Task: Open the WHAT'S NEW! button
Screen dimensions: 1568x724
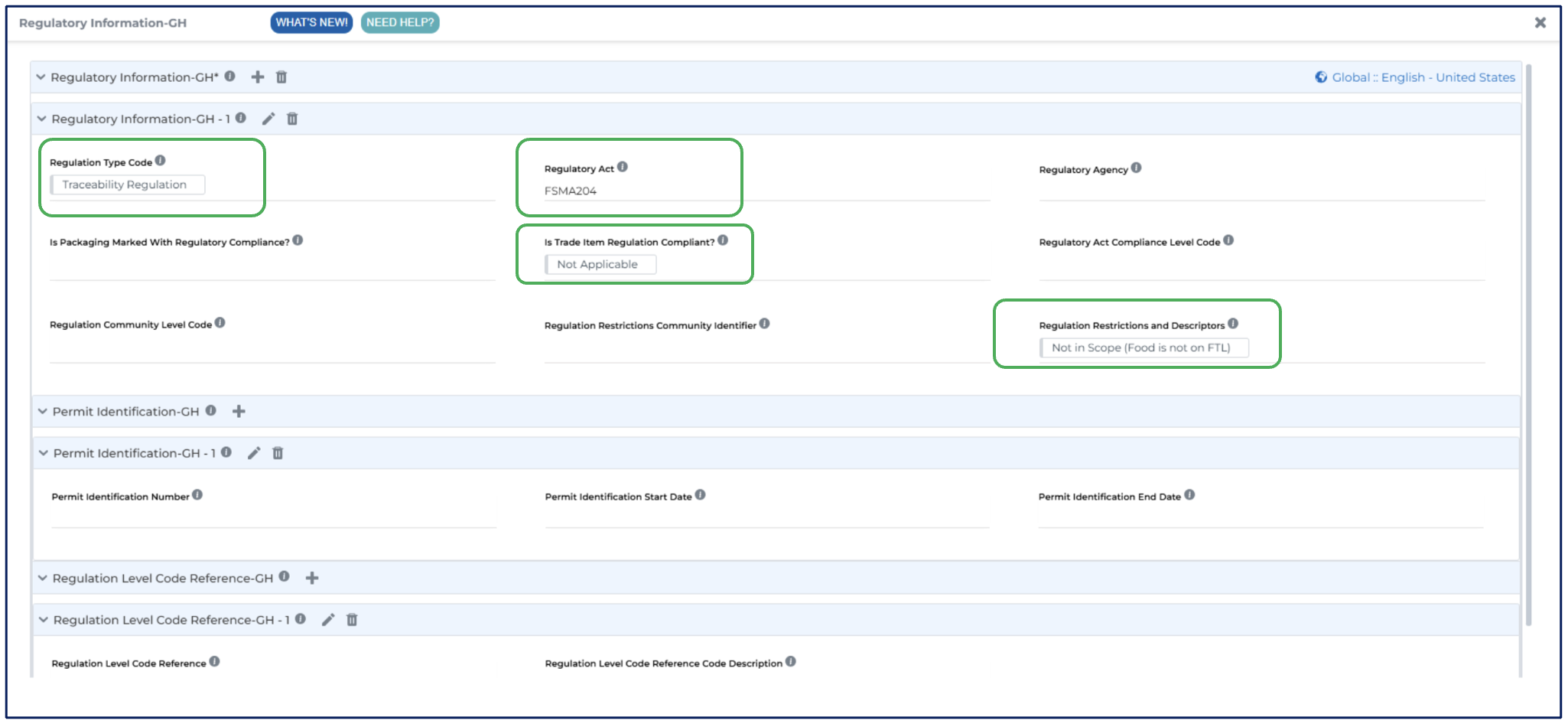Action: [x=311, y=22]
